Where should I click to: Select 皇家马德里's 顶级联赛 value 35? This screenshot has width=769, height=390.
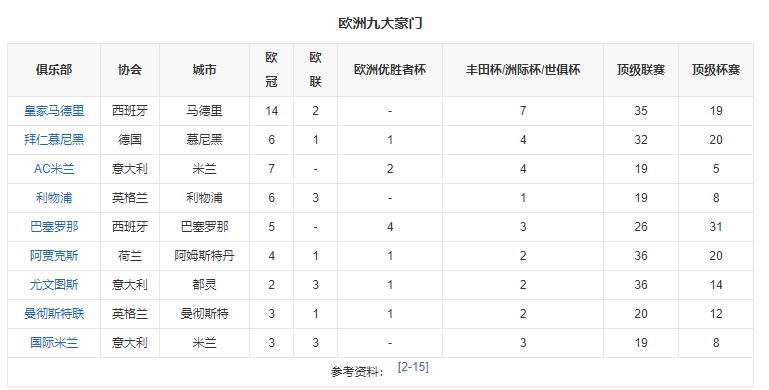pos(641,111)
